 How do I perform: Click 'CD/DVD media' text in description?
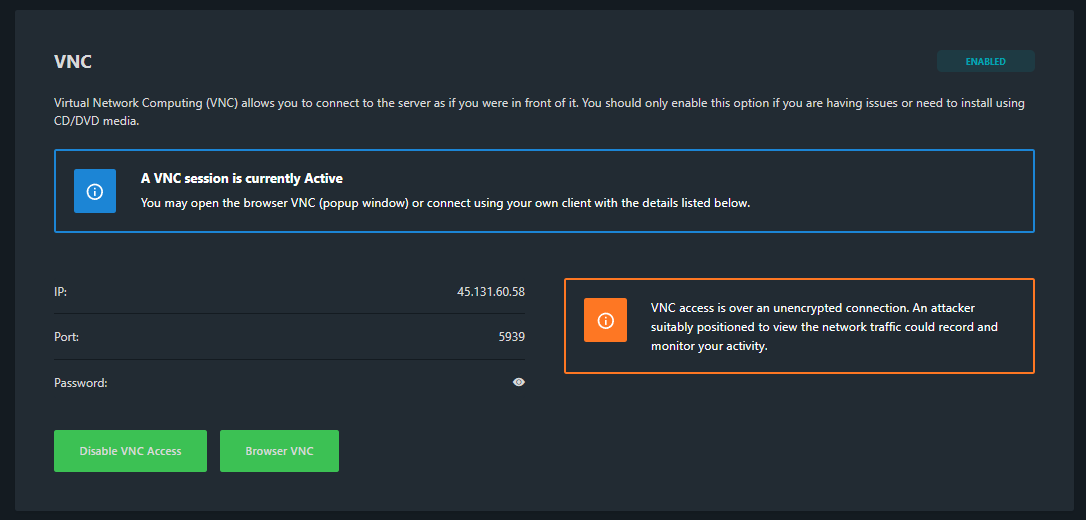tap(96, 122)
